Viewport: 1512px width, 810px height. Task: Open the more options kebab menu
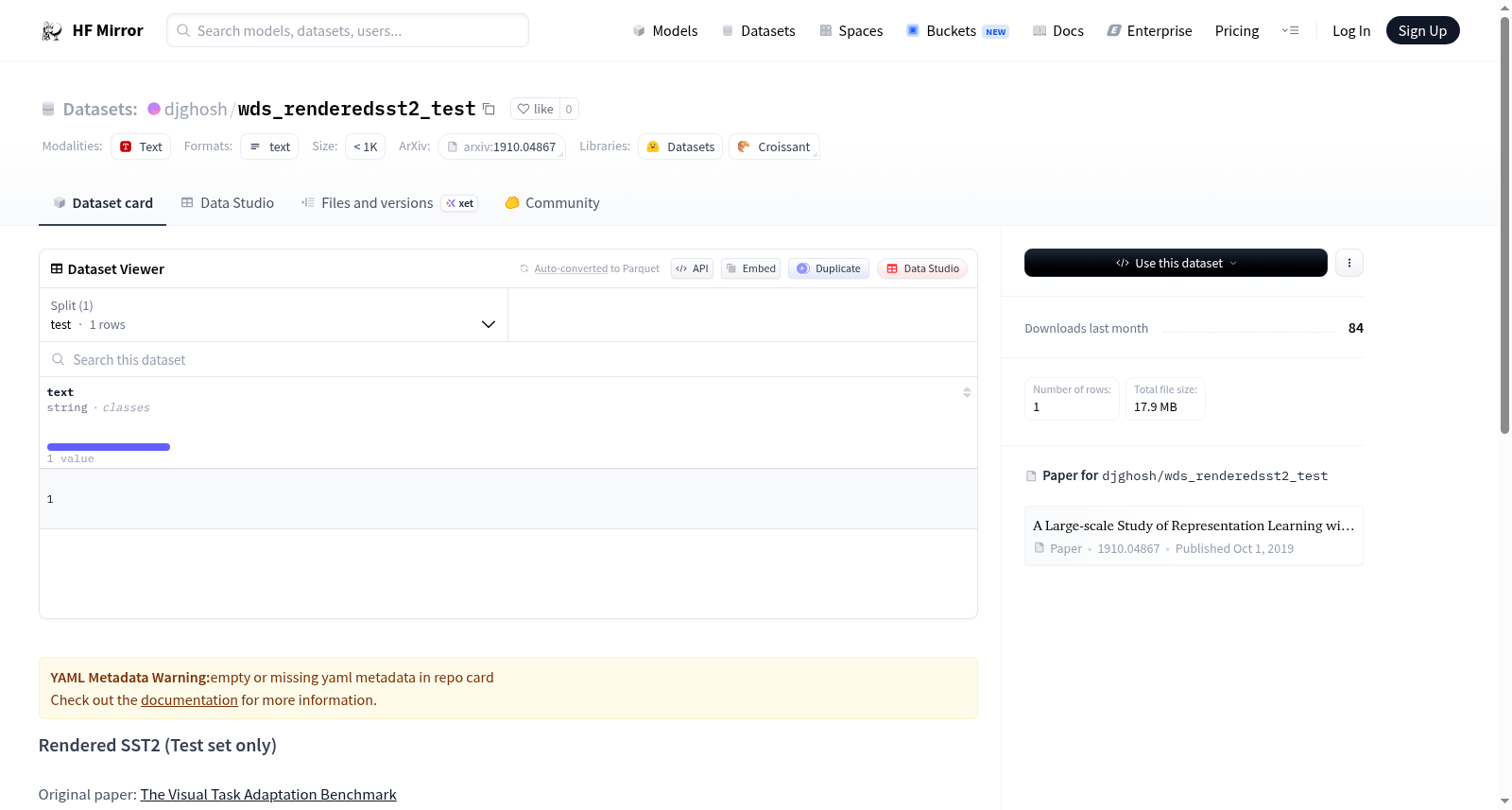pyautogui.click(x=1349, y=263)
